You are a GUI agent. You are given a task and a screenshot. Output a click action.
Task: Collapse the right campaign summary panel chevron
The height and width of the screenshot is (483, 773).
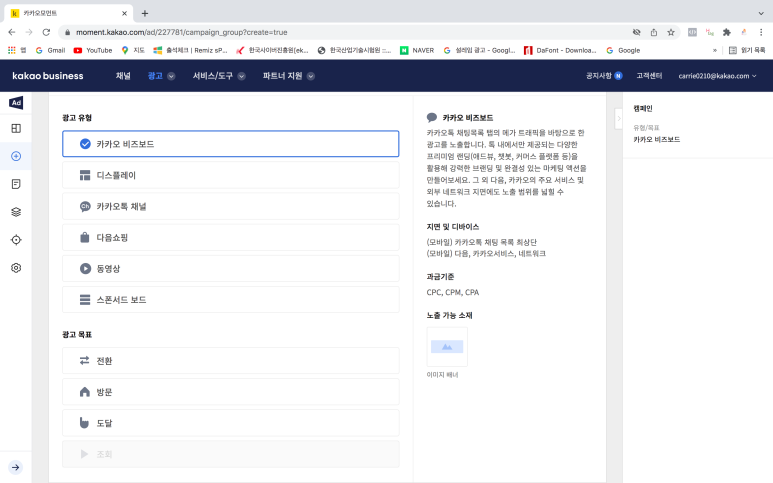pos(619,118)
